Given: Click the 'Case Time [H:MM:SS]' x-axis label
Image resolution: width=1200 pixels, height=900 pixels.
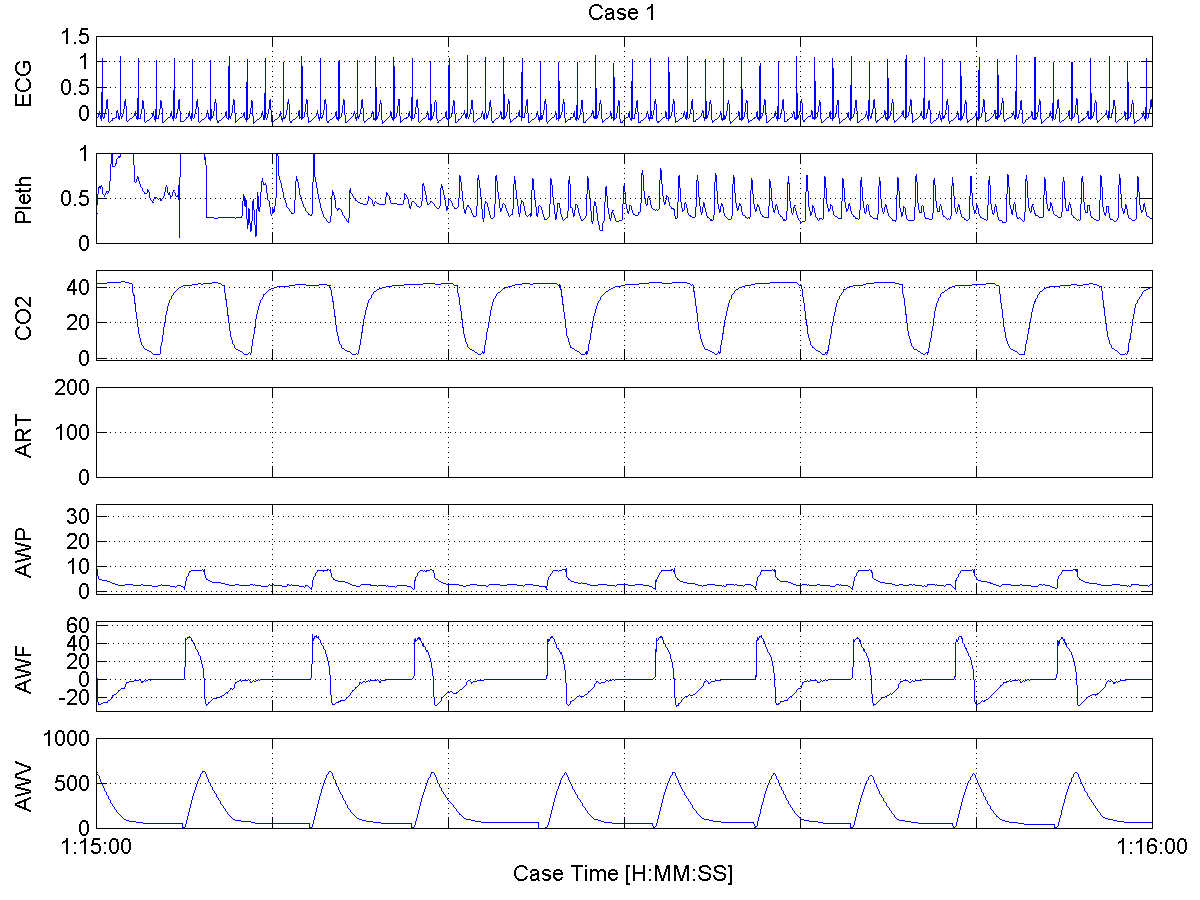Looking at the screenshot, I should pyautogui.click(x=623, y=873).
